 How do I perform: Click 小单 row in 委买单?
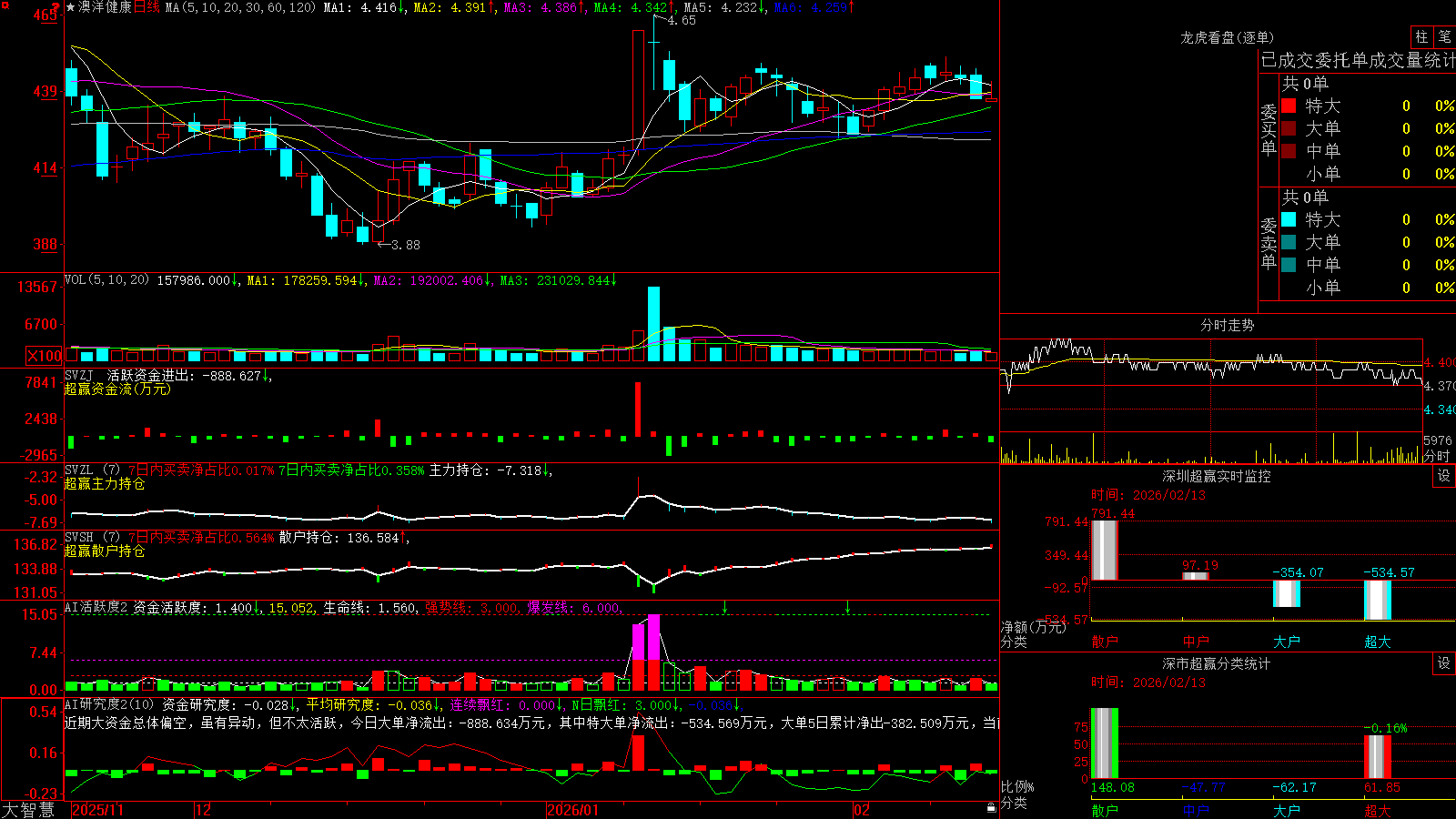tap(1368, 174)
